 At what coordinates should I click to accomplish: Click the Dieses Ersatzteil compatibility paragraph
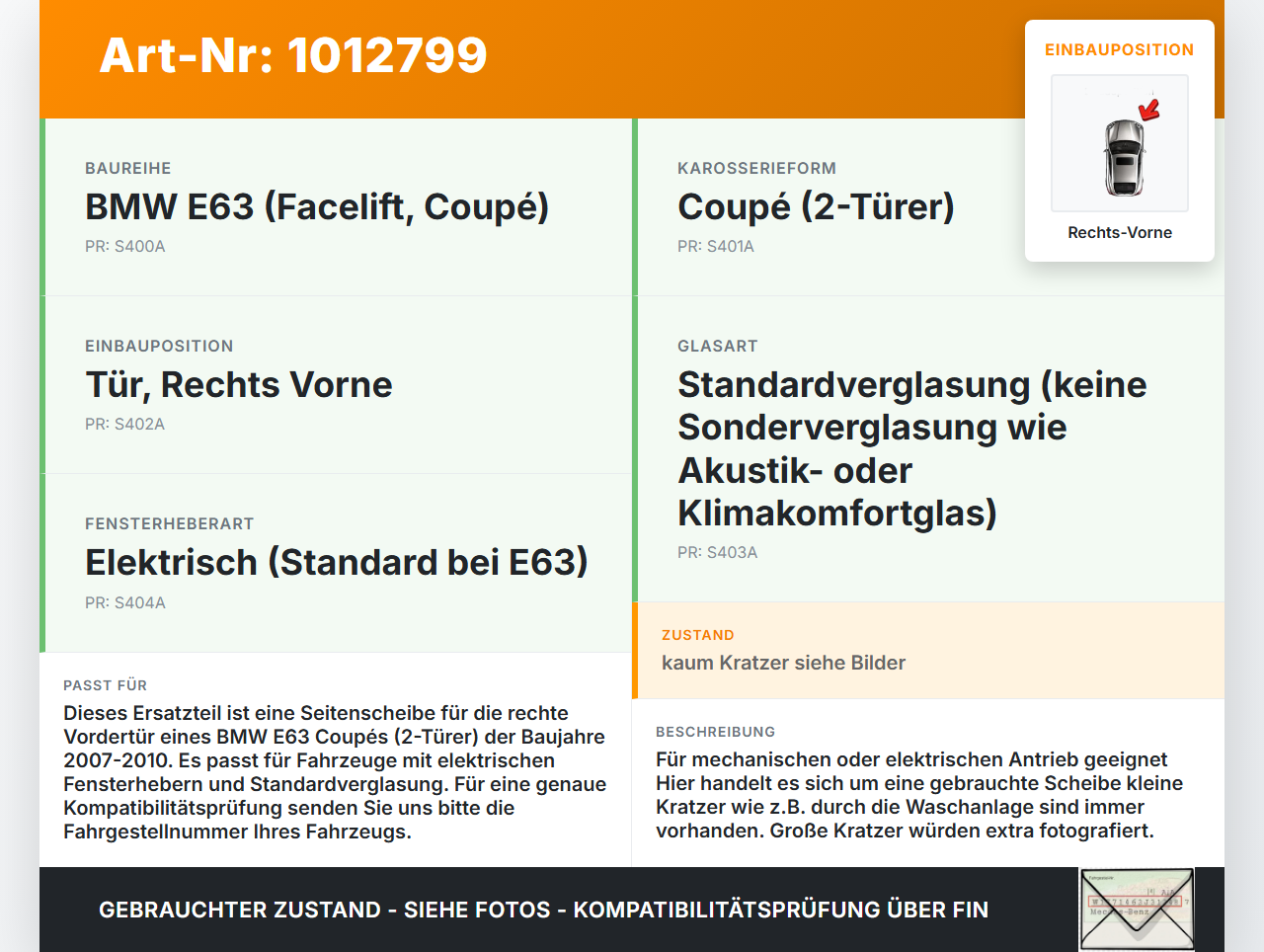335,772
